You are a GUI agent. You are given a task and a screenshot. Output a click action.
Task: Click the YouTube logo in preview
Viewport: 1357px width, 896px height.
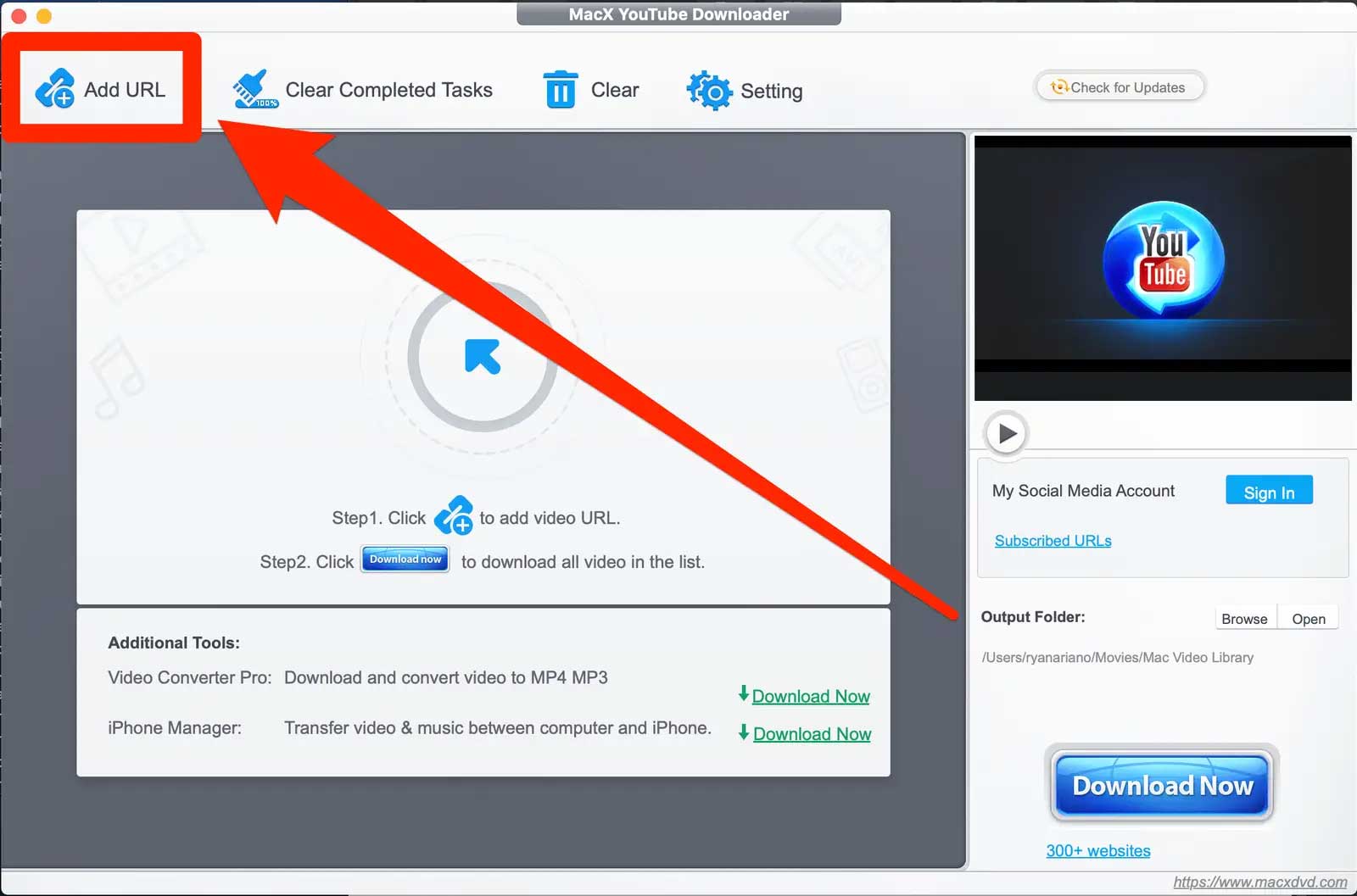pyautogui.click(x=1163, y=260)
